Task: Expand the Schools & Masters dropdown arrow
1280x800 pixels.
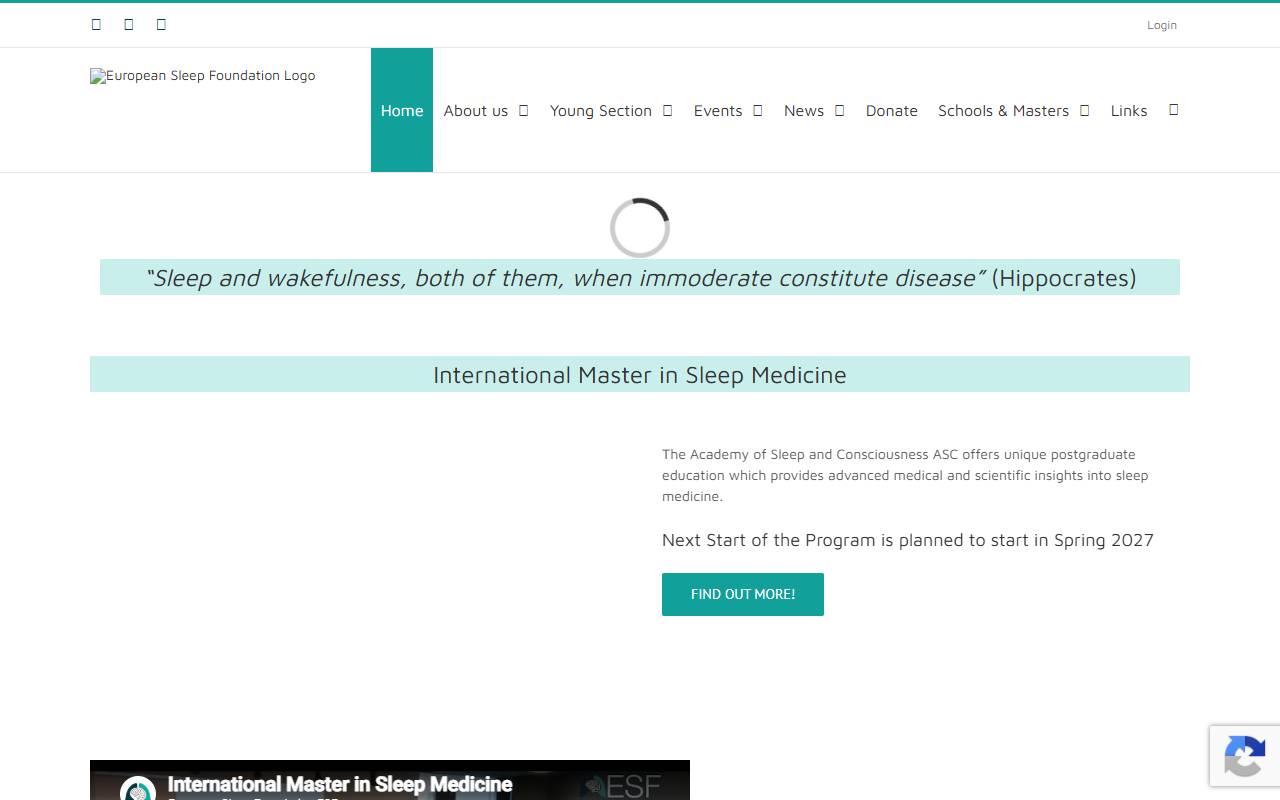Action: click(x=1084, y=110)
